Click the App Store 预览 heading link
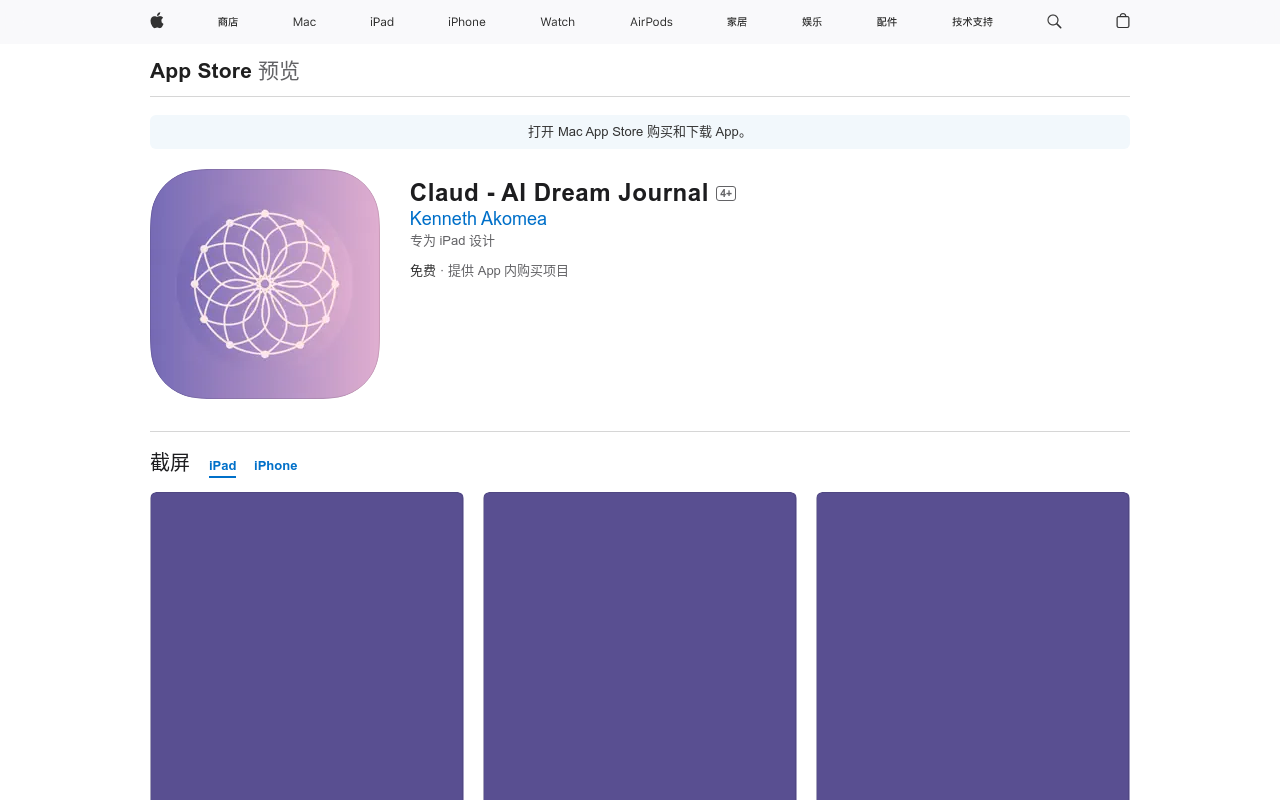 point(225,71)
